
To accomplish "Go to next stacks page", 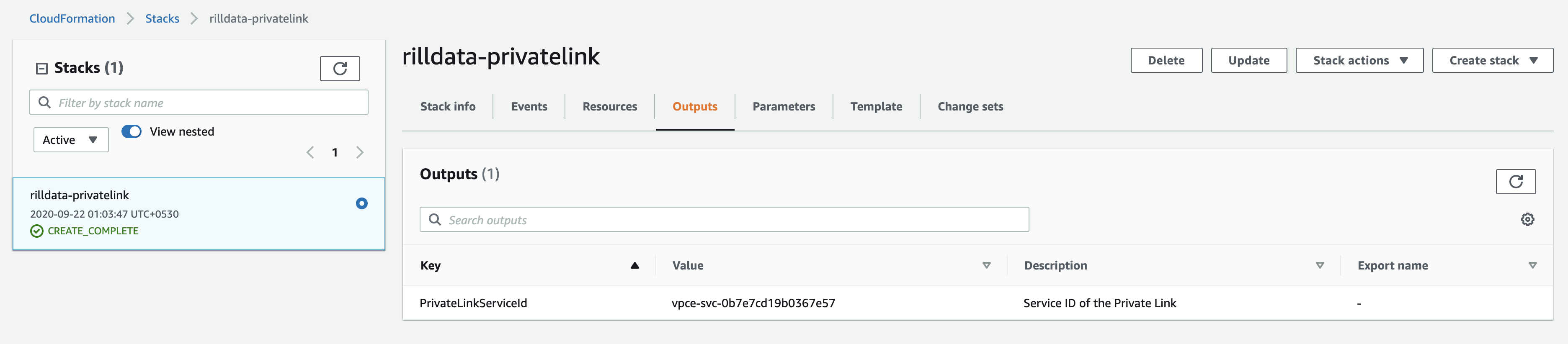I will point(360,152).
